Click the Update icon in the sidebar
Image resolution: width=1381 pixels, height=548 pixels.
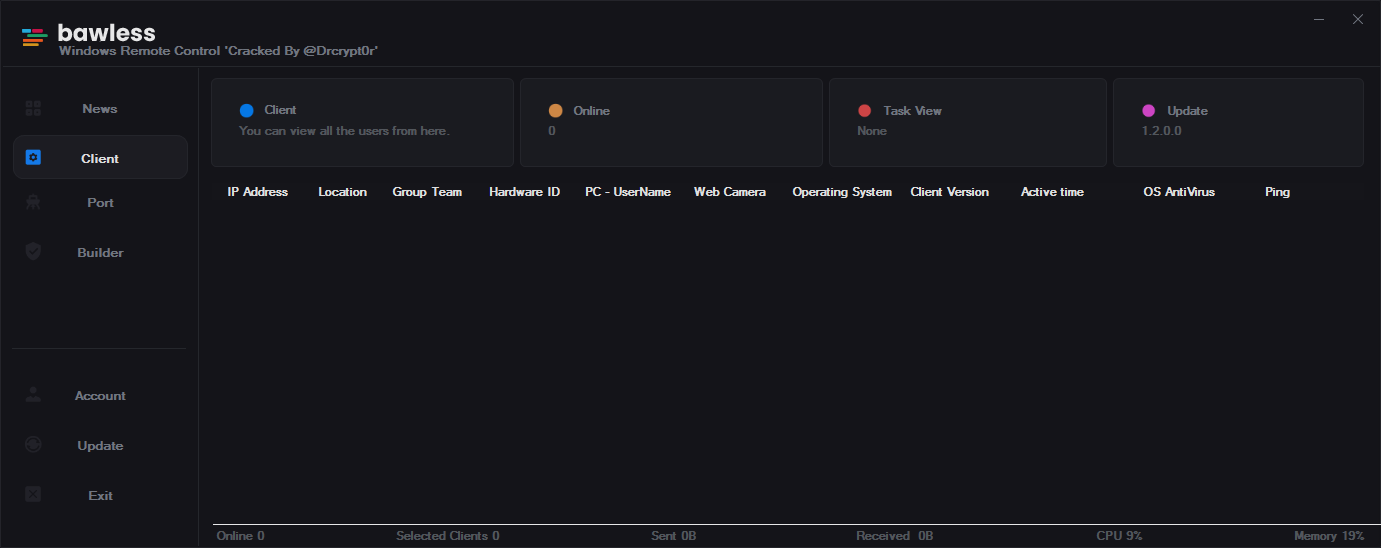click(33, 445)
